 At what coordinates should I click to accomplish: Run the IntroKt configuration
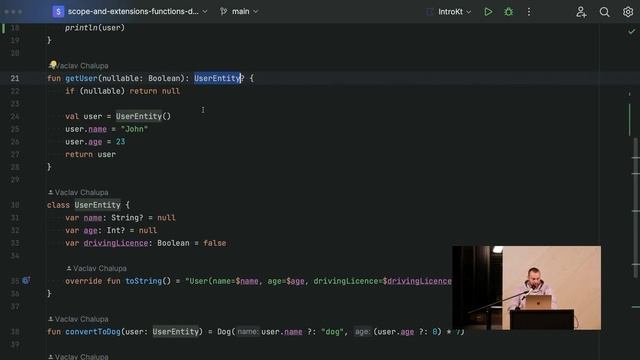point(488,12)
